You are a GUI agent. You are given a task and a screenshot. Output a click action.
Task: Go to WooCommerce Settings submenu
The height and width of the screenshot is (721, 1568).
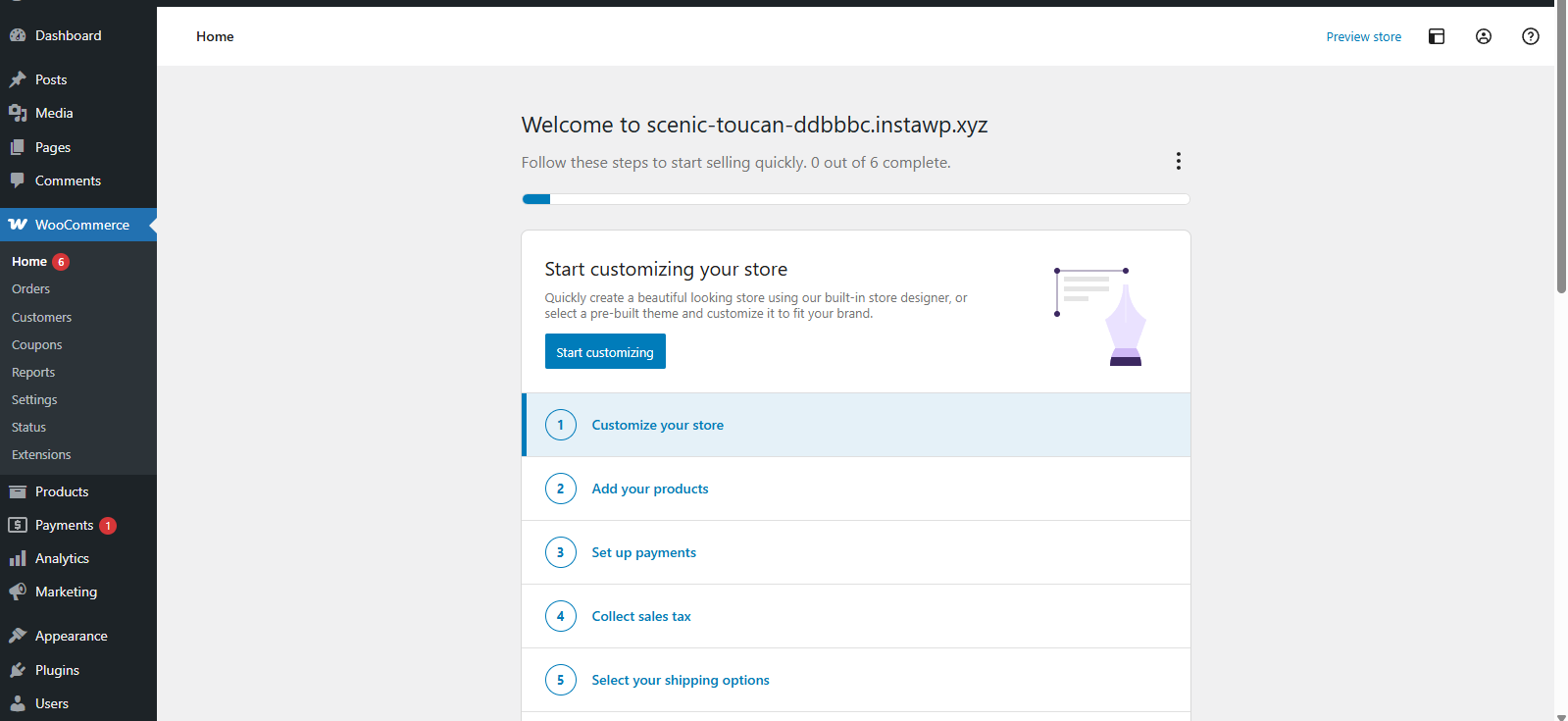pos(78,400)
